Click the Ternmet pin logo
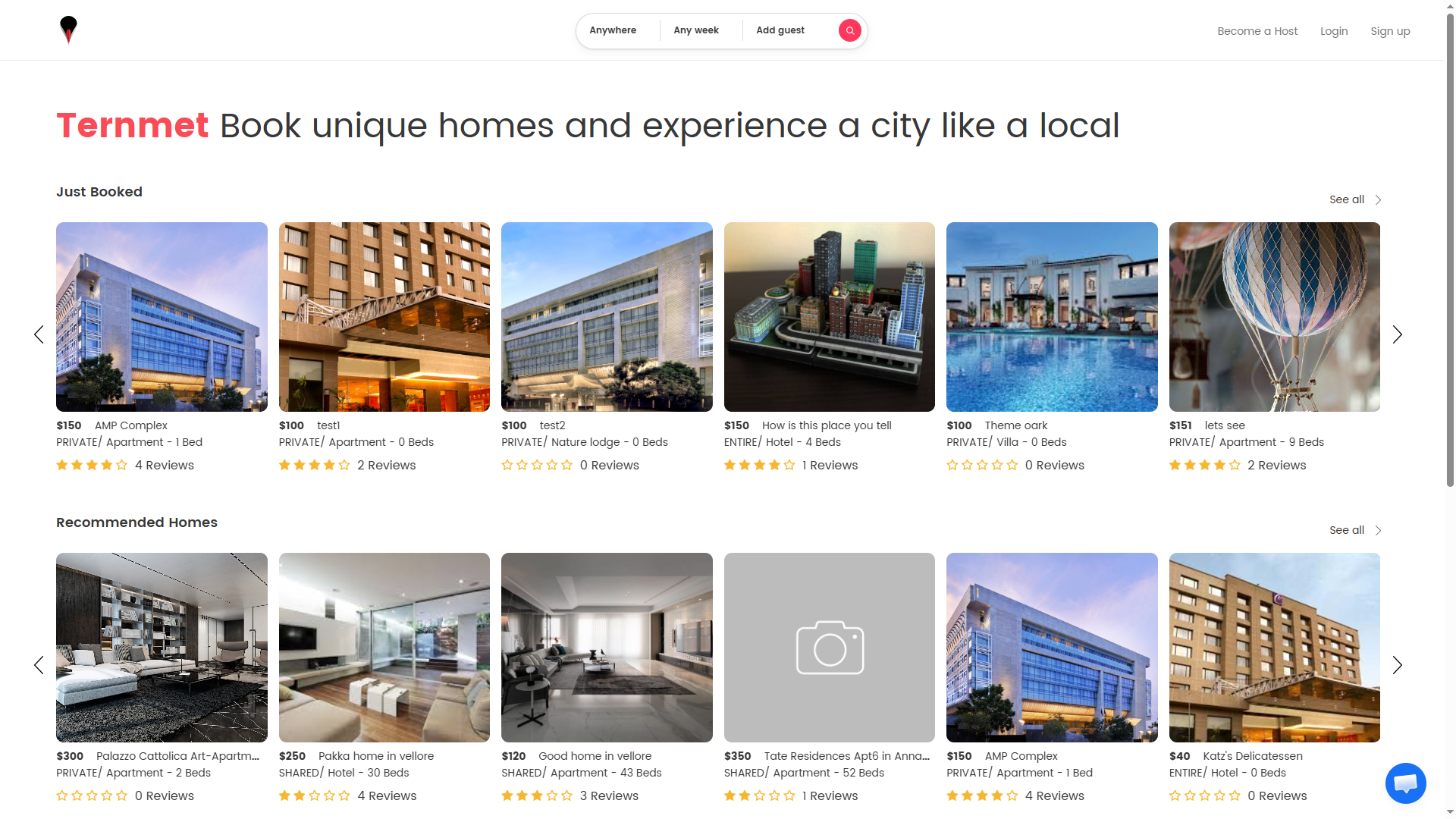The image size is (1456, 819). click(x=68, y=30)
